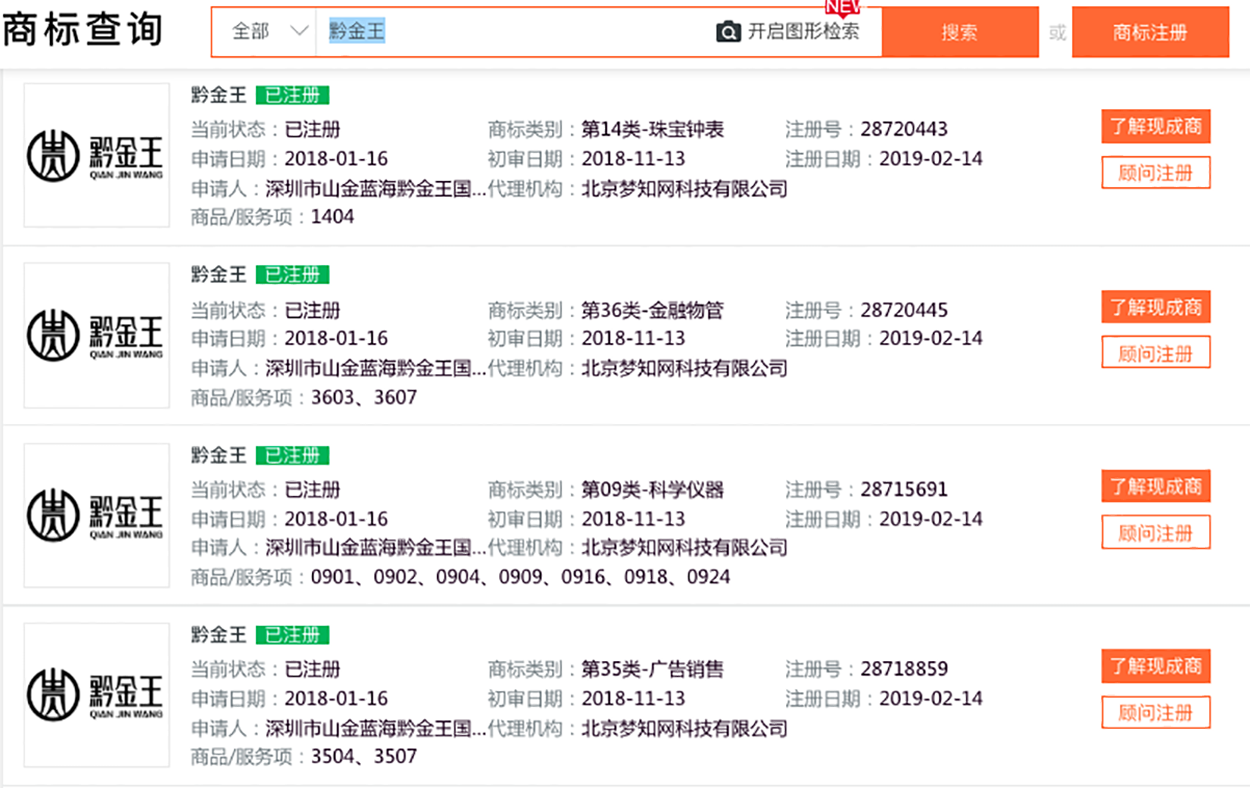Click category text 第36类-金融物管
The image size is (1250, 788).
pos(652,310)
